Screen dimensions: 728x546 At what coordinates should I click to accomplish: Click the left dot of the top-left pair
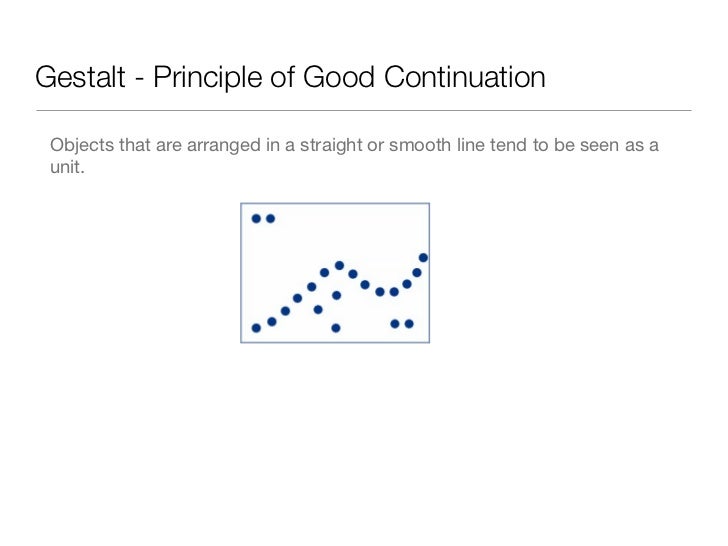click(256, 218)
